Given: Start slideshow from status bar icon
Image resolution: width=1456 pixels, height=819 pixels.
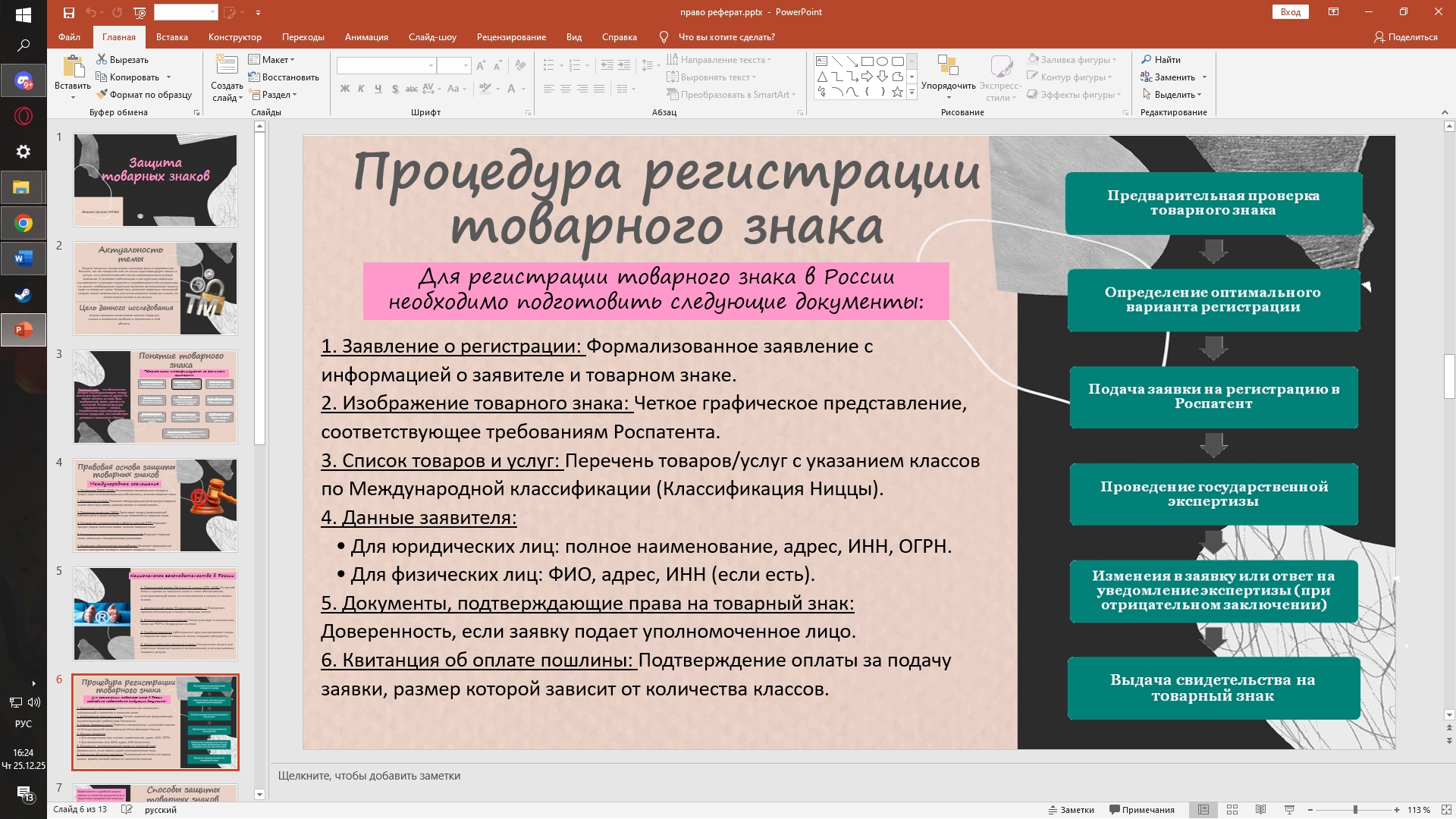Looking at the screenshot, I should click(1289, 810).
